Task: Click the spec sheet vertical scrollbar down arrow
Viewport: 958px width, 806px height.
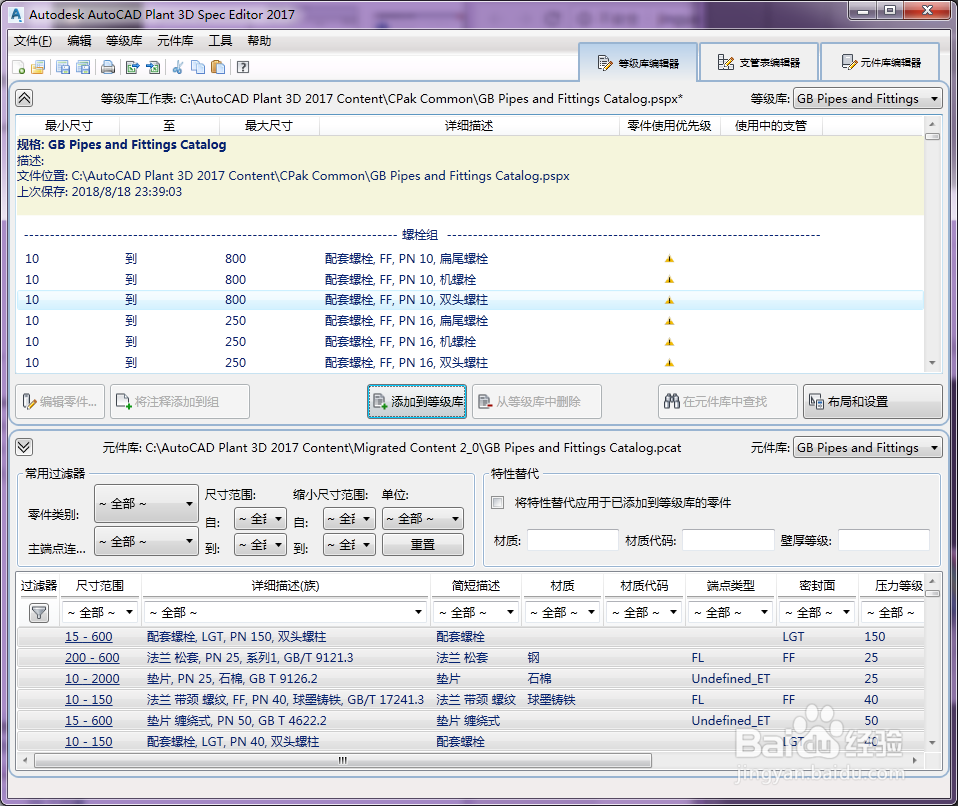Action: click(x=932, y=363)
